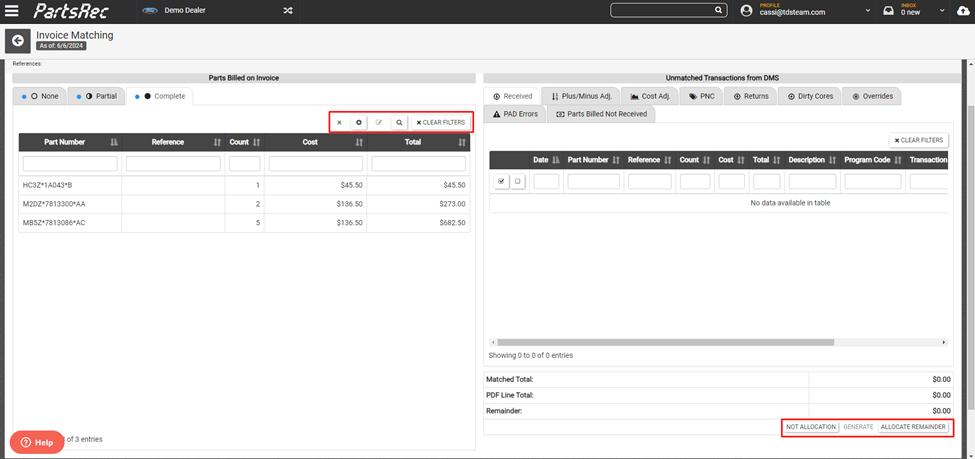Focus the DMS Date filter field

[547, 182]
